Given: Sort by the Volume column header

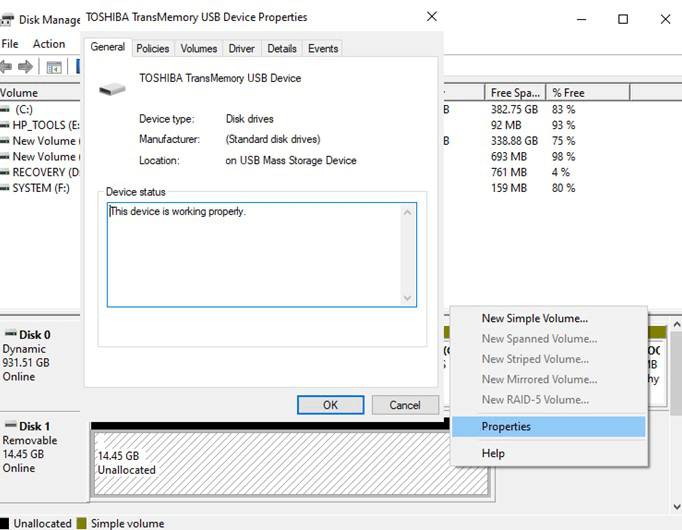Looking at the screenshot, I should click(40, 93).
